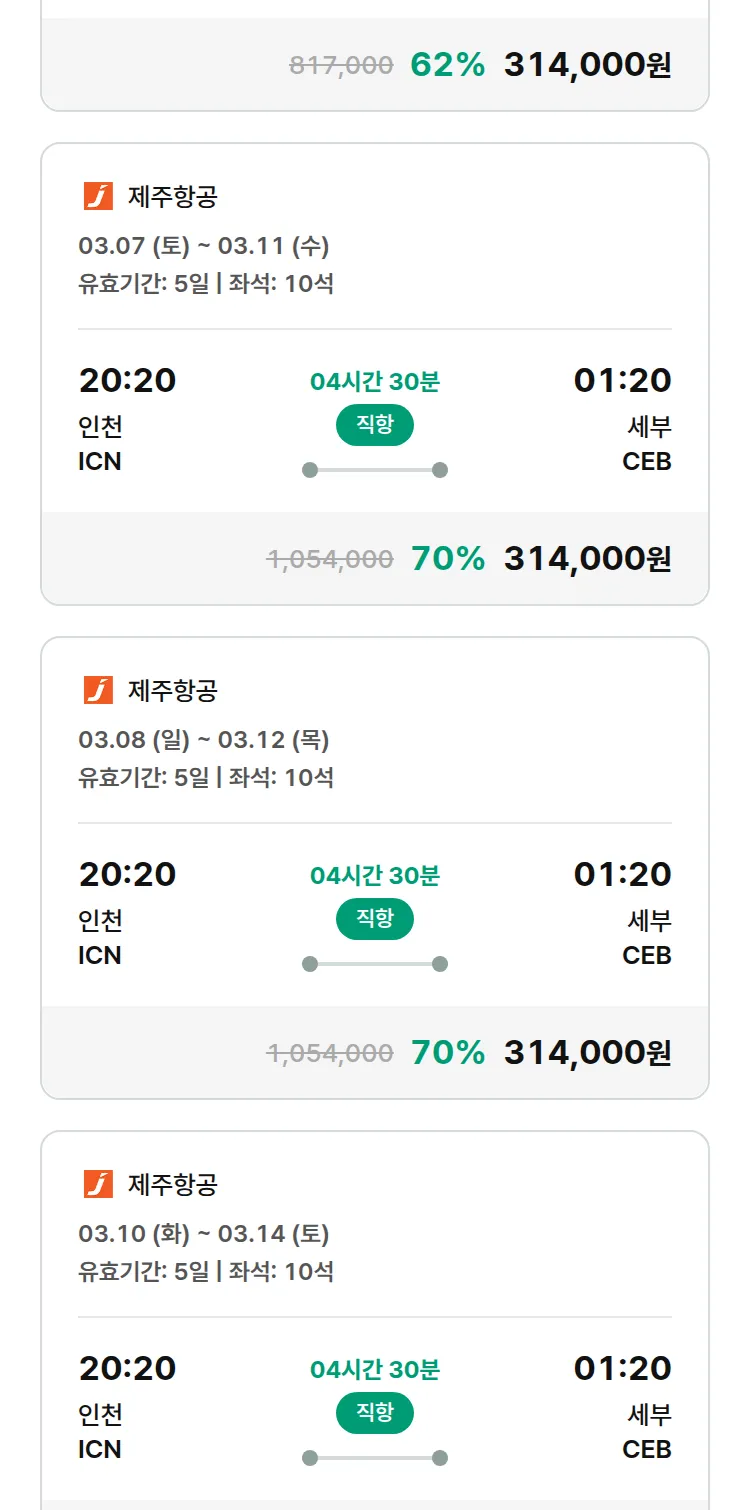The image size is (750, 1510).
Task: Click the 직항 badge on 03.08 flight
Action: (374, 919)
